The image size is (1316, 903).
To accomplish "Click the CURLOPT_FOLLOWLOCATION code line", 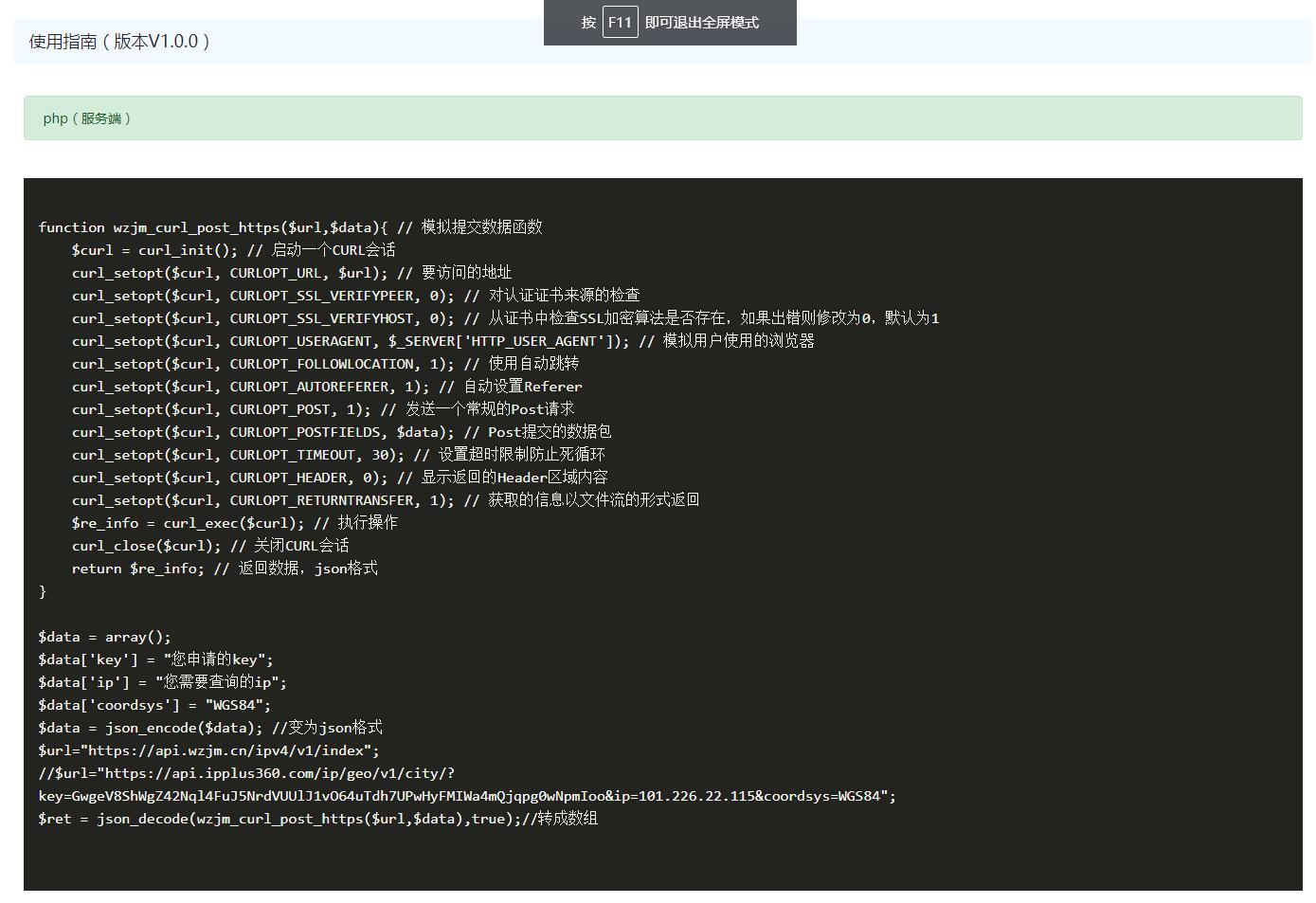I will [x=325, y=364].
